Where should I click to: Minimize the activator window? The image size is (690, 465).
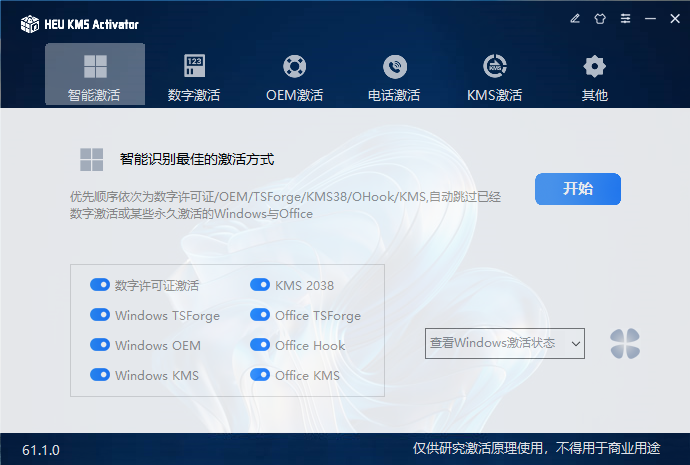pyautogui.click(x=650, y=18)
